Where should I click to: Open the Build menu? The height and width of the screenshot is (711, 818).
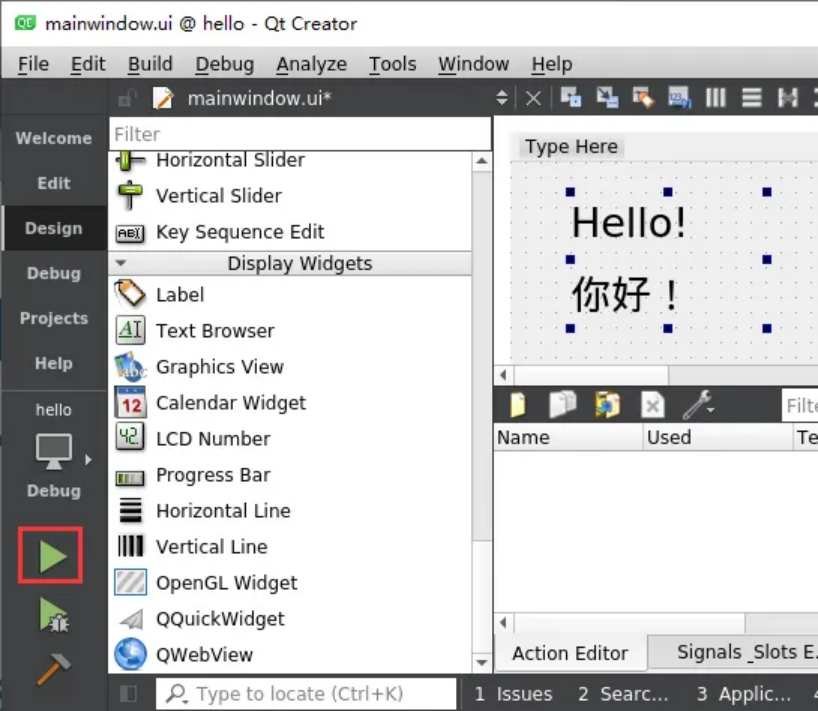pyautogui.click(x=150, y=64)
